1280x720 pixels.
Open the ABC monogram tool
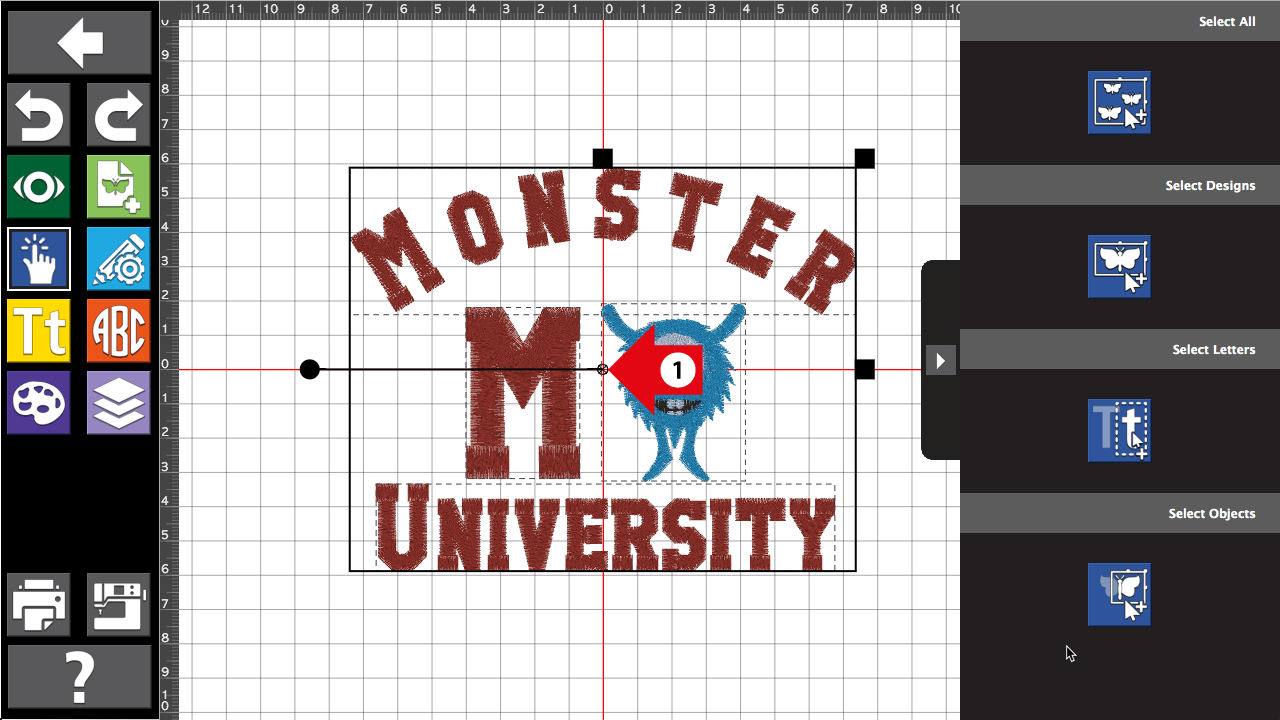pyautogui.click(x=118, y=331)
